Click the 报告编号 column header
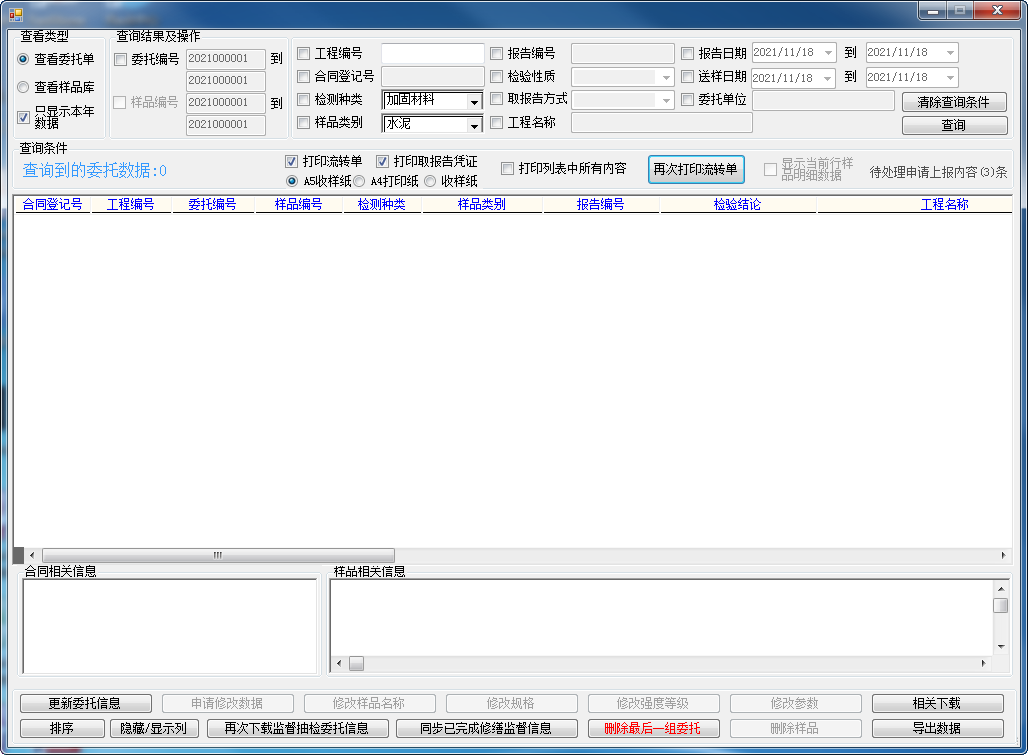This screenshot has width=1028, height=755. click(600, 204)
